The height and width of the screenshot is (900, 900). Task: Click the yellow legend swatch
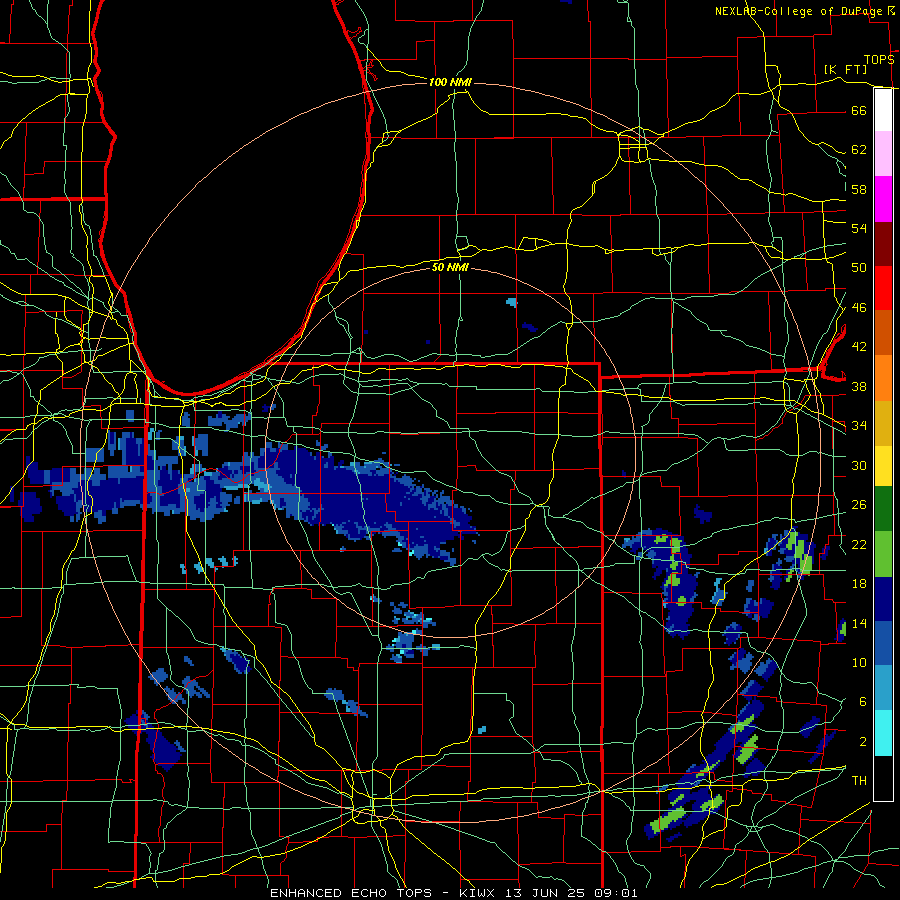click(883, 466)
